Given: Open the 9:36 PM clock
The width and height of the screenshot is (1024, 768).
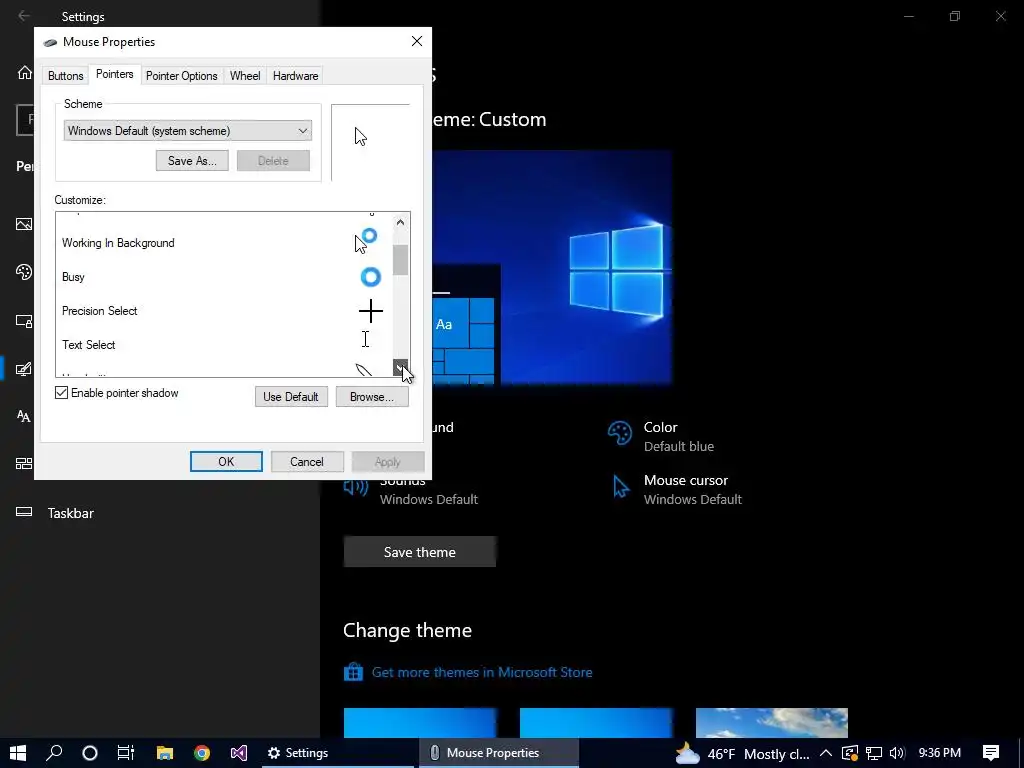Looking at the screenshot, I should (939, 753).
